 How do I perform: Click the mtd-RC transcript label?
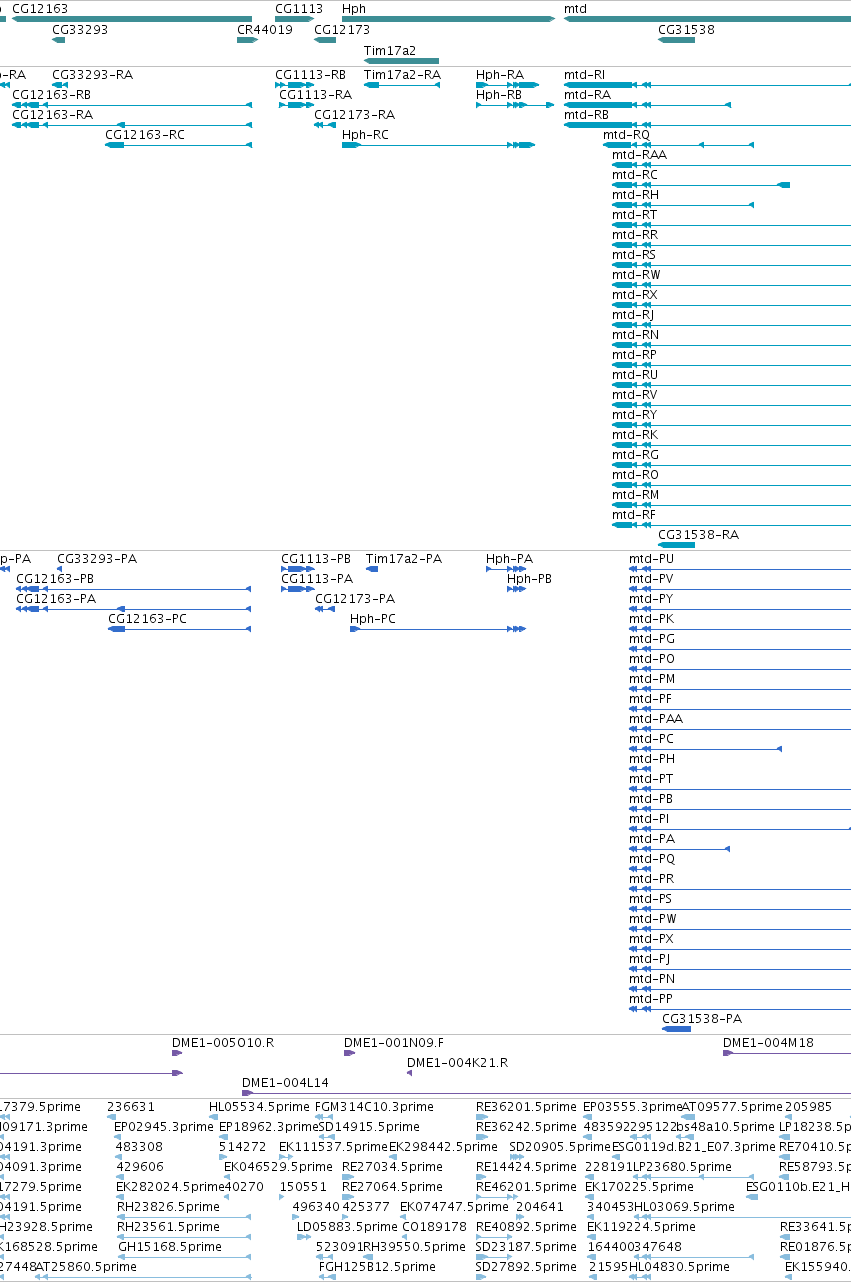point(635,175)
